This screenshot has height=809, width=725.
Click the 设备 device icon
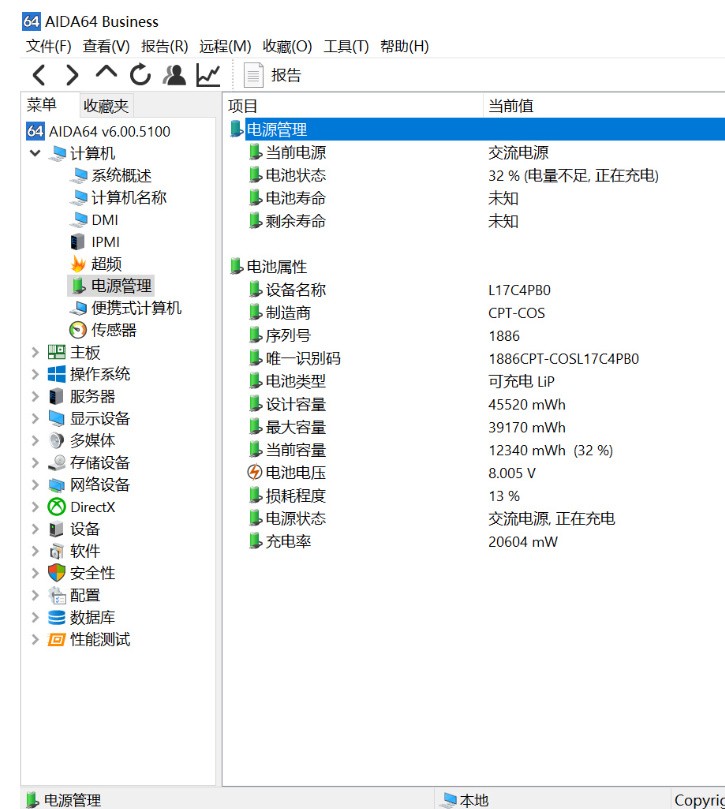[x=56, y=529]
